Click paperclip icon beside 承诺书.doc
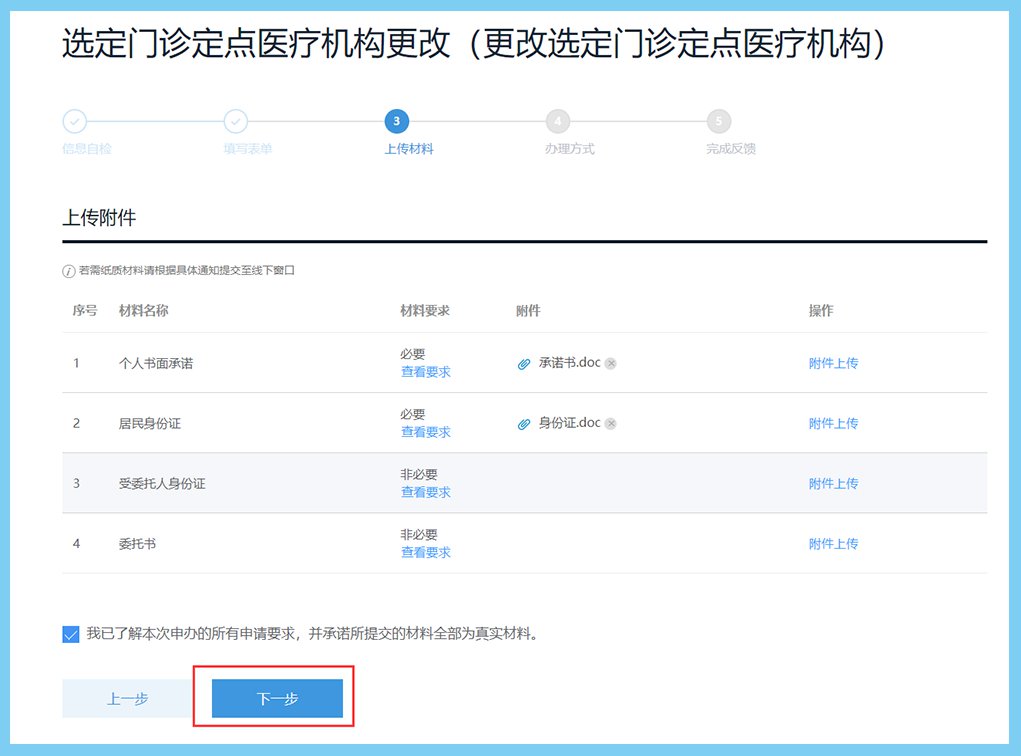 [524, 363]
